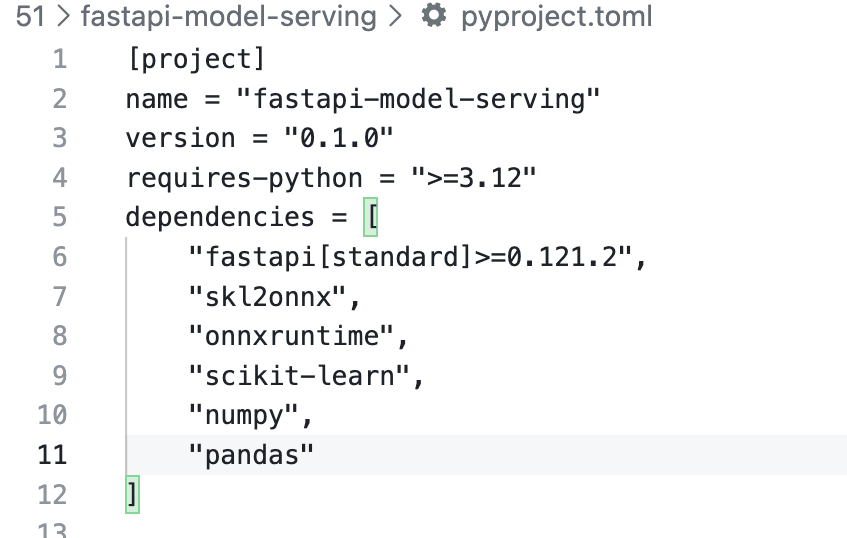Click the highlighted closing bracket on line 12
The width and height of the screenshot is (847, 538).
(x=132, y=494)
